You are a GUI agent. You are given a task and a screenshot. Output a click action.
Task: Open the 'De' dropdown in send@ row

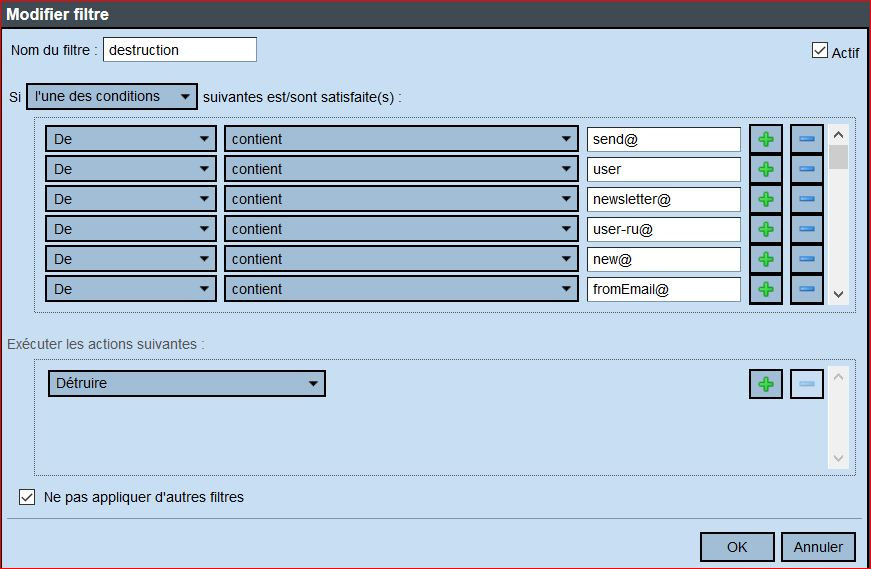(131, 139)
